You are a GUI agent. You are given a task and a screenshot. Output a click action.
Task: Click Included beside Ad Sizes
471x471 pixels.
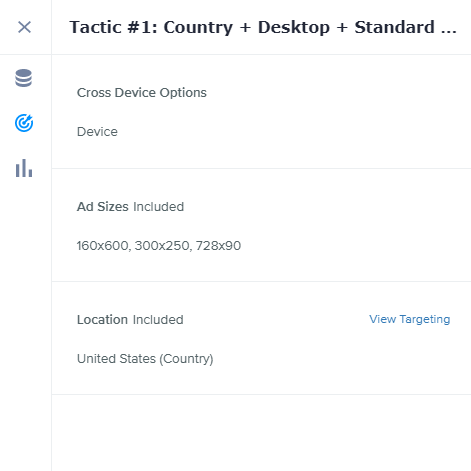coord(159,207)
